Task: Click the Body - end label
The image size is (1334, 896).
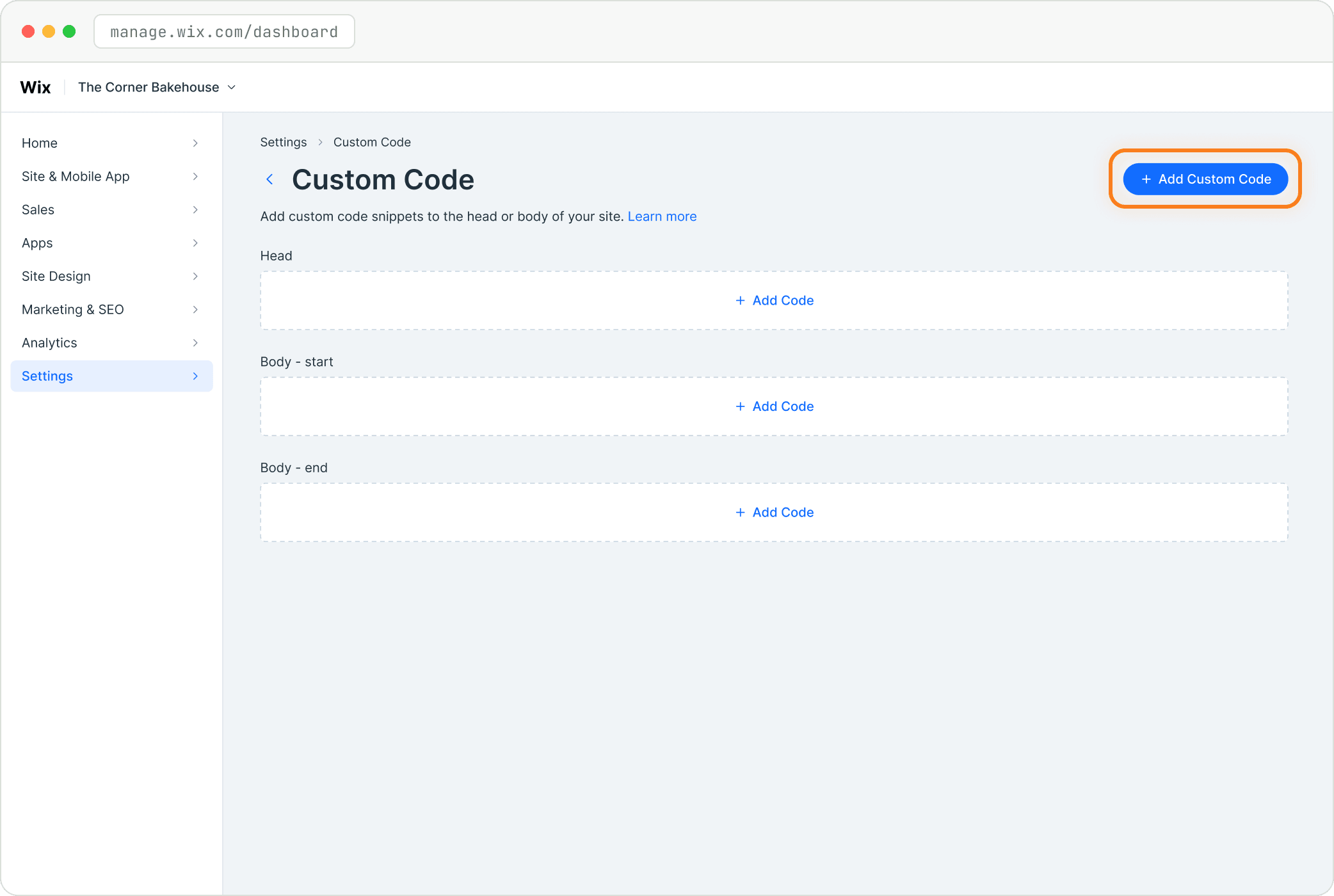Action: click(x=294, y=468)
